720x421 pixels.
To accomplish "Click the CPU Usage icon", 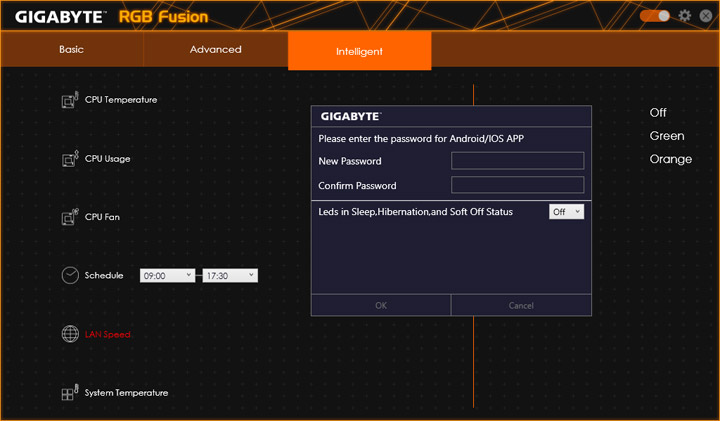I will pyautogui.click(x=70, y=159).
